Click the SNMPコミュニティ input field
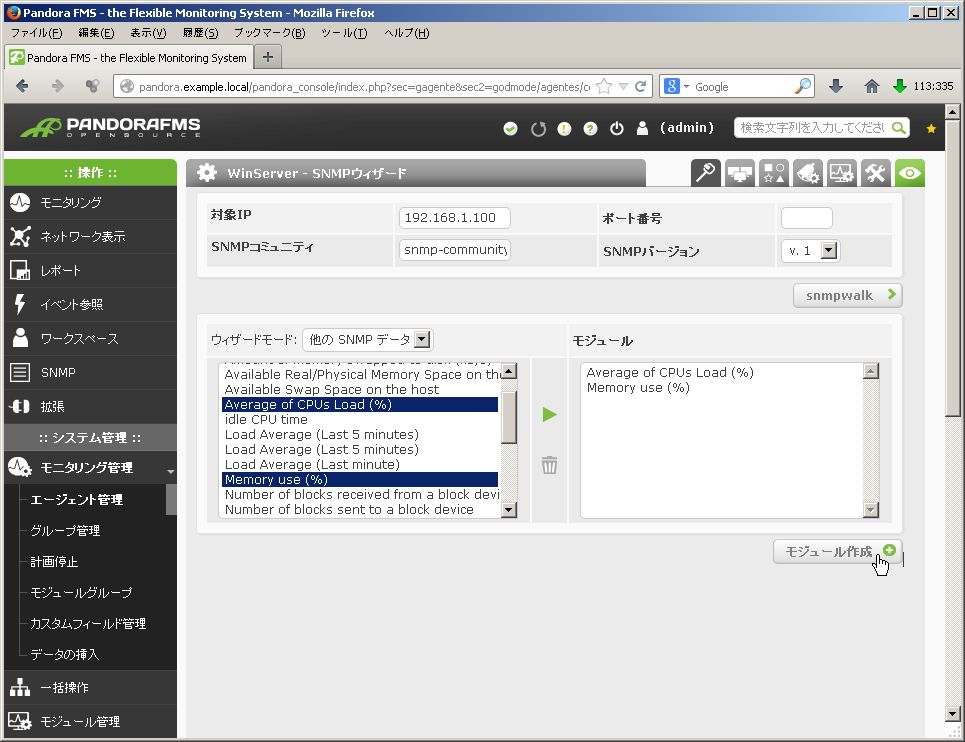The width and height of the screenshot is (965, 742). click(x=454, y=250)
